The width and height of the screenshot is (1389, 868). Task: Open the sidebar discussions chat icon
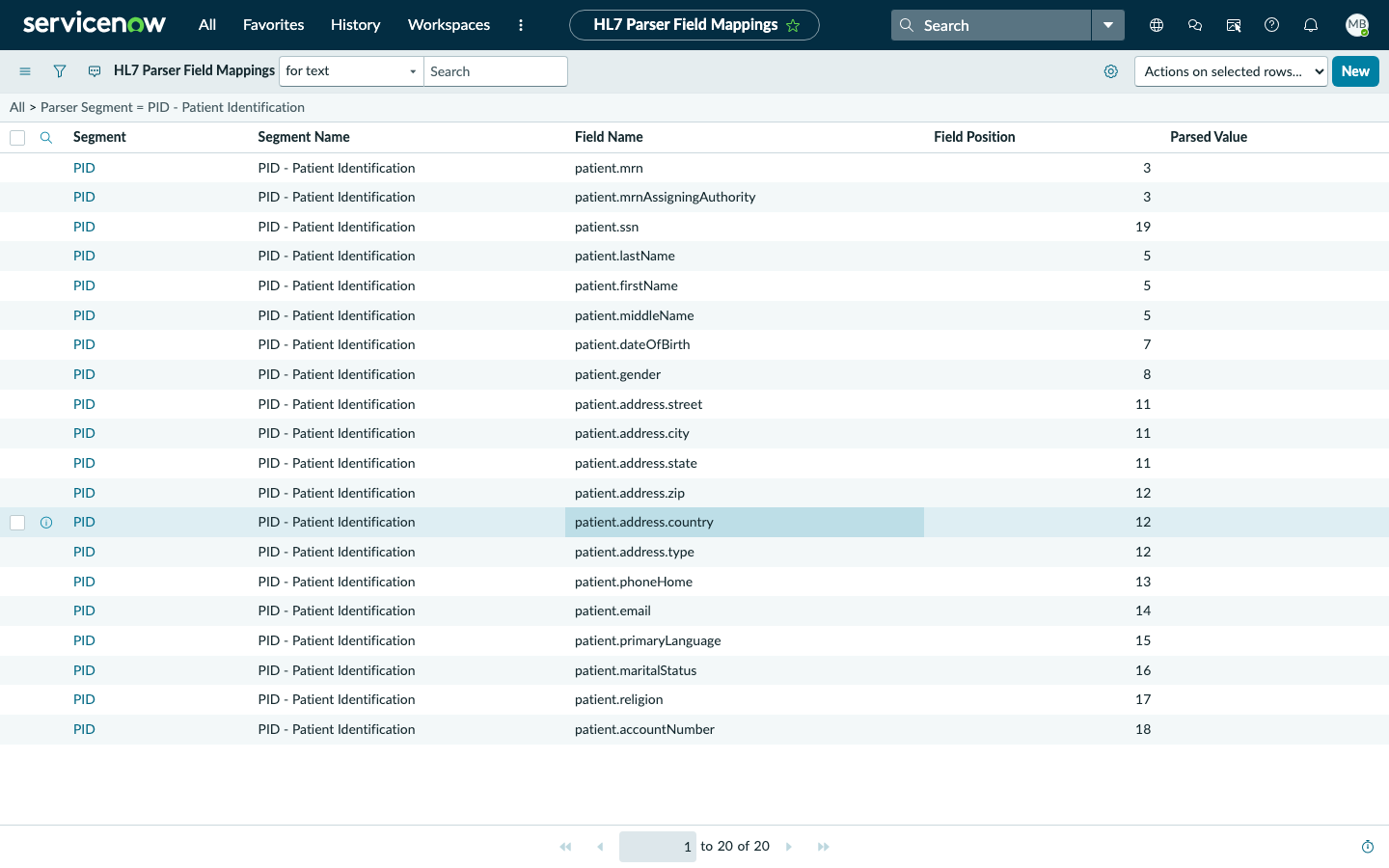(x=1195, y=25)
